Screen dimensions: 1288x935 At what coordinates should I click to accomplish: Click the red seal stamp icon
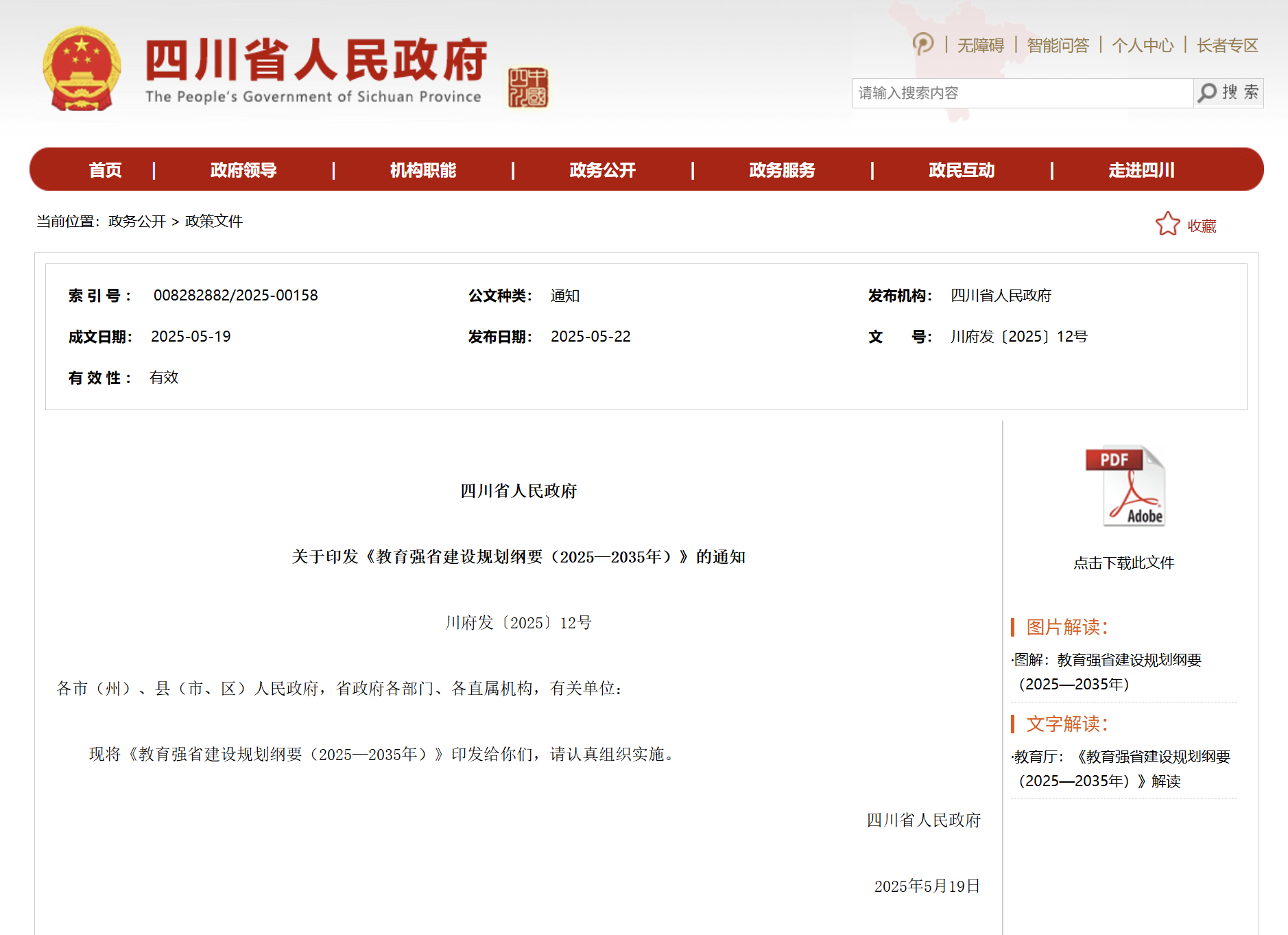pyautogui.click(x=527, y=88)
